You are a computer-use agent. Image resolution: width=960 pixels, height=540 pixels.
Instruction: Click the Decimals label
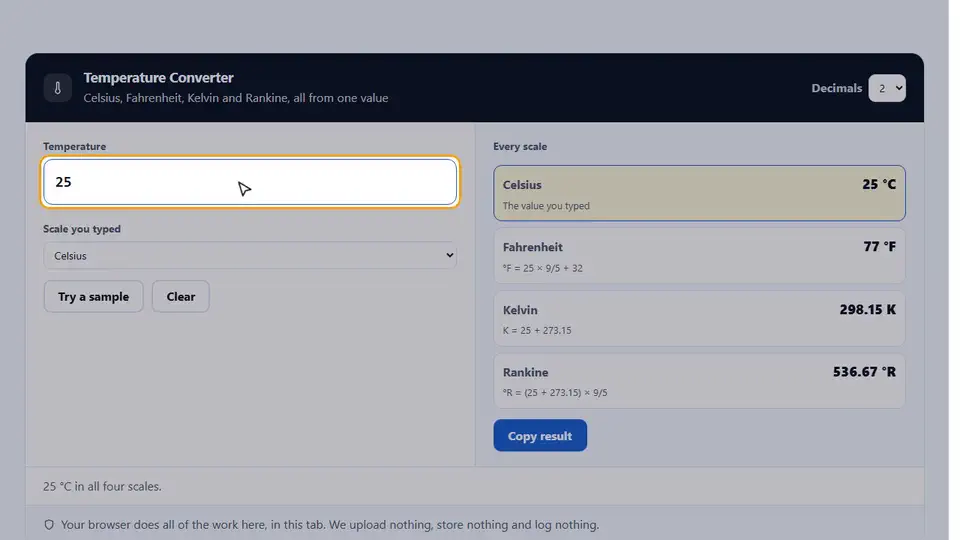(836, 88)
